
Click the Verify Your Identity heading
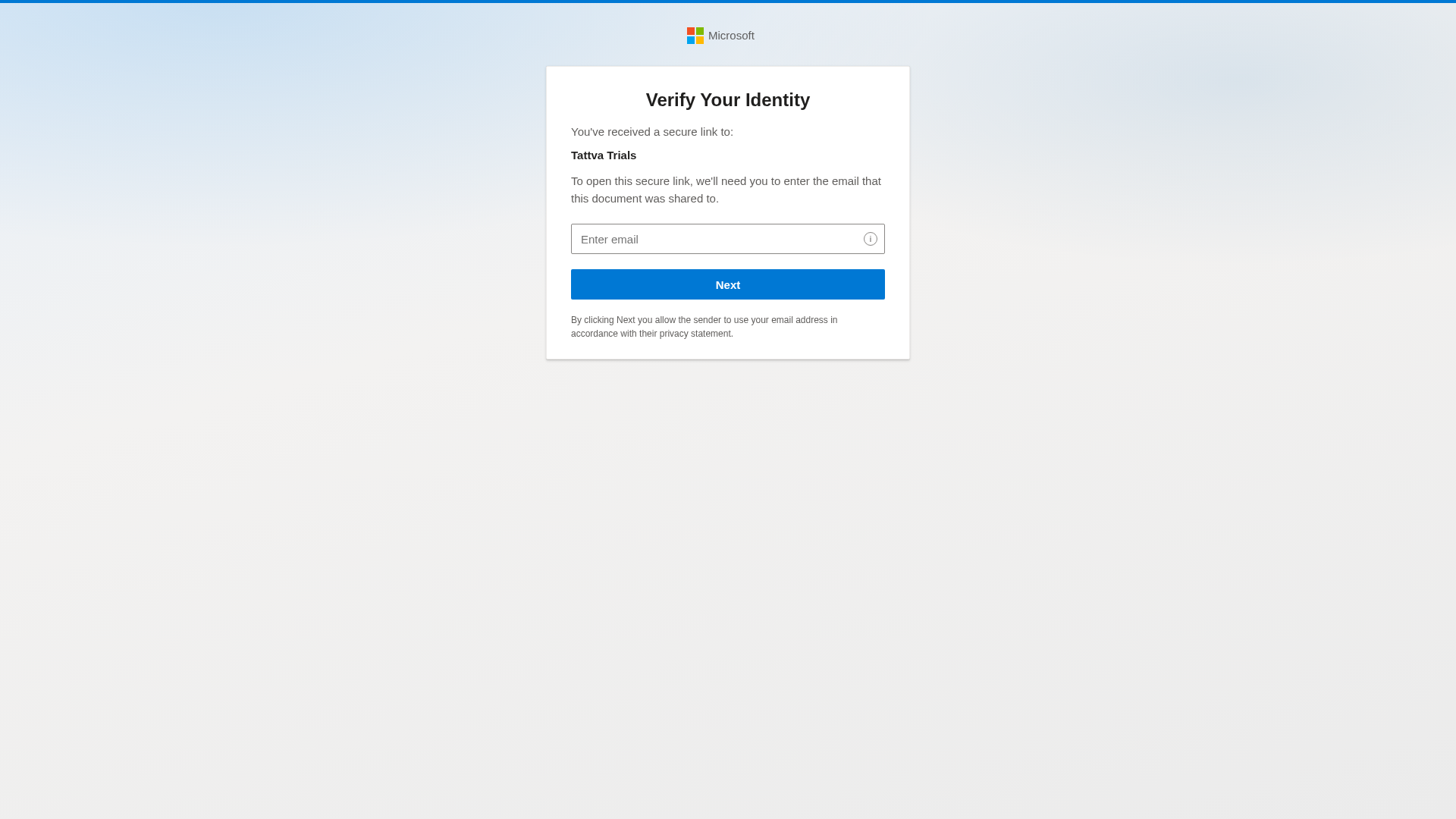pos(727,100)
